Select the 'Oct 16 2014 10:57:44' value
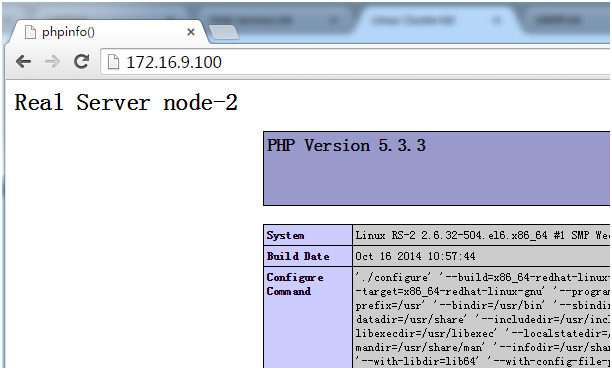Image resolution: width=612 pixels, height=370 pixels. tap(415, 256)
